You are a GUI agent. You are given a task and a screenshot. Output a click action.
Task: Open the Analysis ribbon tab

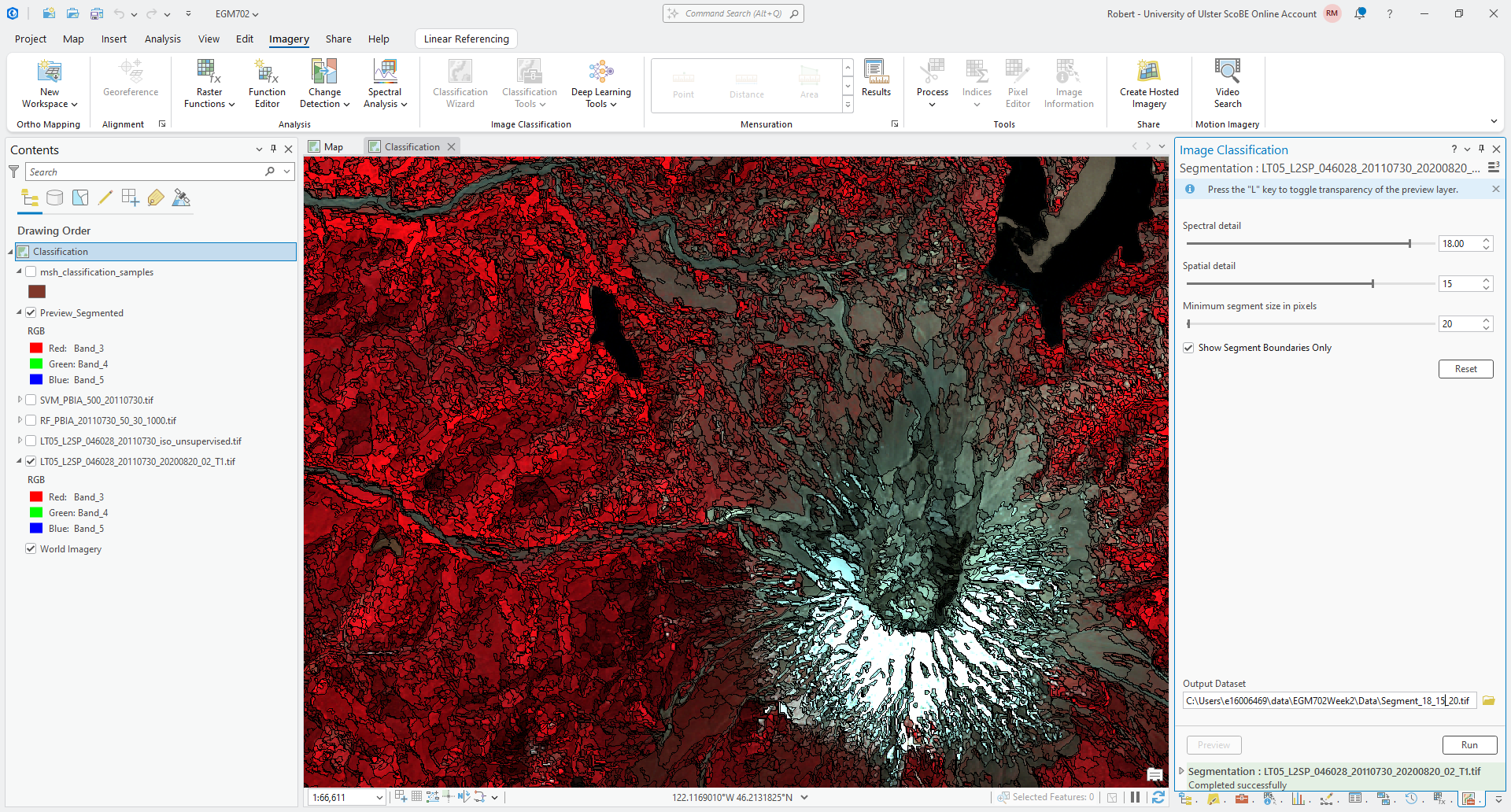[x=162, y=39]
